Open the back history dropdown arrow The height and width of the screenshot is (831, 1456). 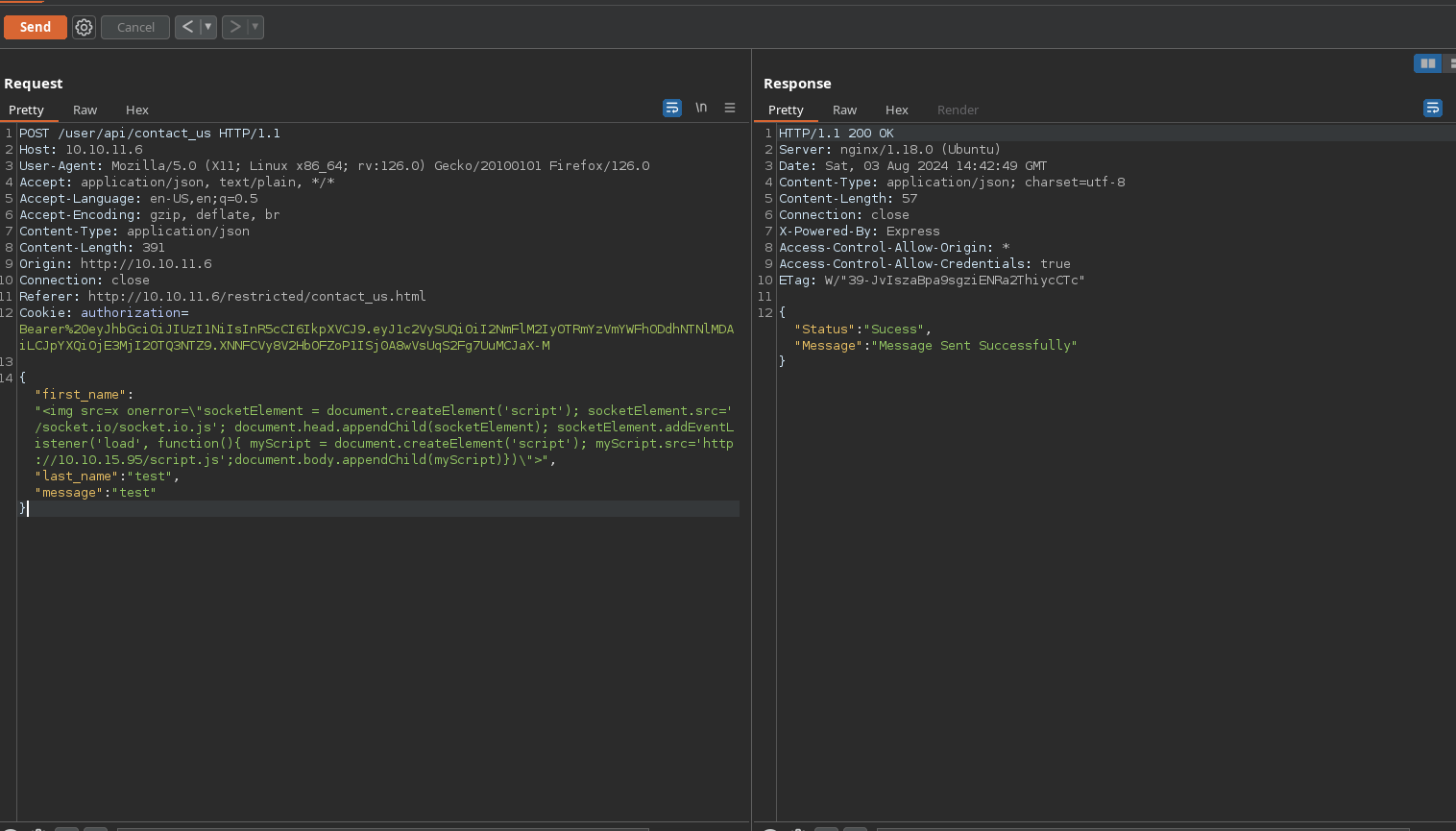207,27
